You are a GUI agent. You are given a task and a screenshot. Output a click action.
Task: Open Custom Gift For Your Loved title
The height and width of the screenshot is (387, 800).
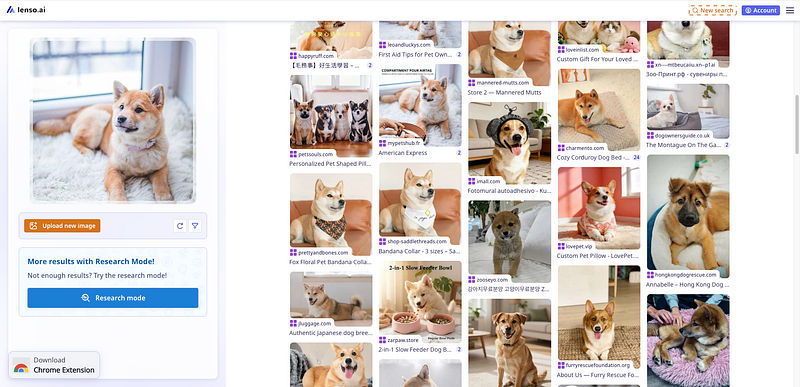(597, 59)
